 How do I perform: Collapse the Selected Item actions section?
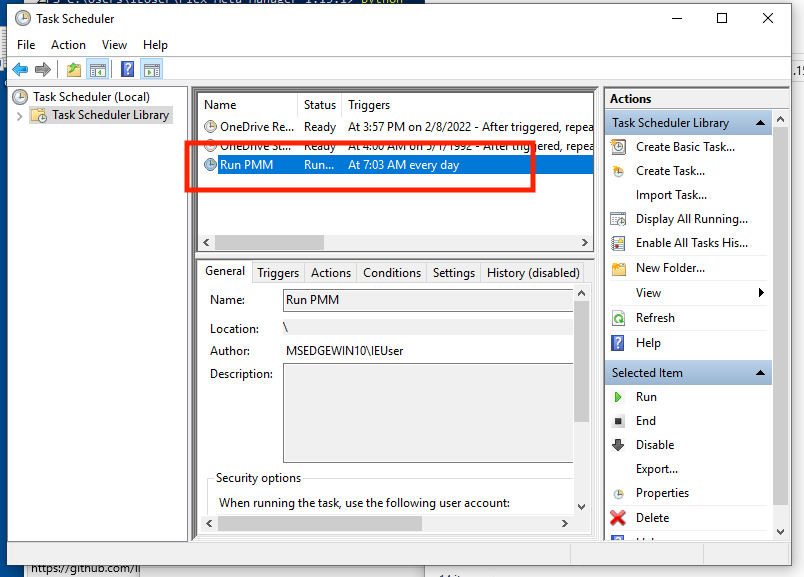(760, 373)
